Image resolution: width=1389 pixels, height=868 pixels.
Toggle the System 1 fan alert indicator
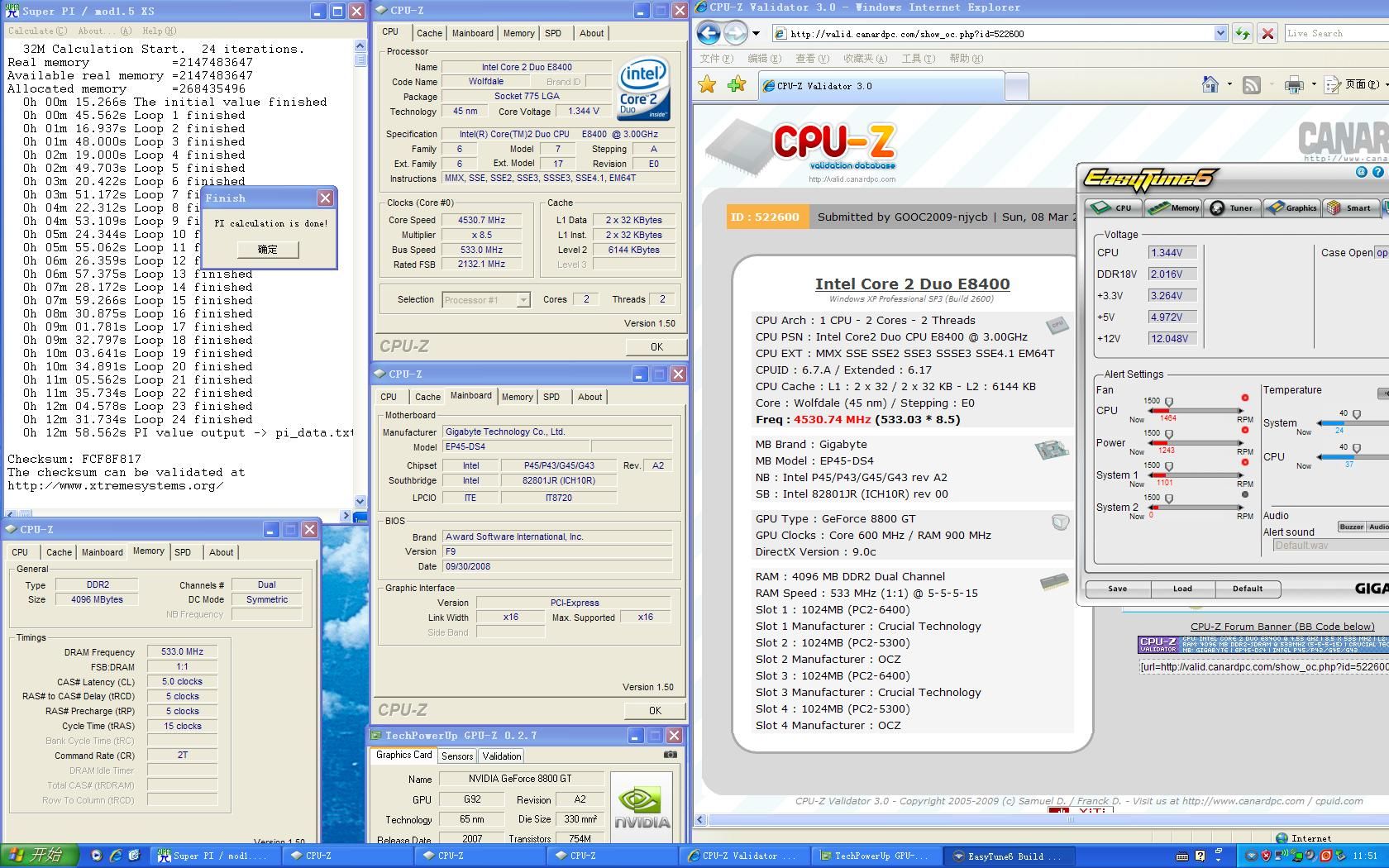1244,462
